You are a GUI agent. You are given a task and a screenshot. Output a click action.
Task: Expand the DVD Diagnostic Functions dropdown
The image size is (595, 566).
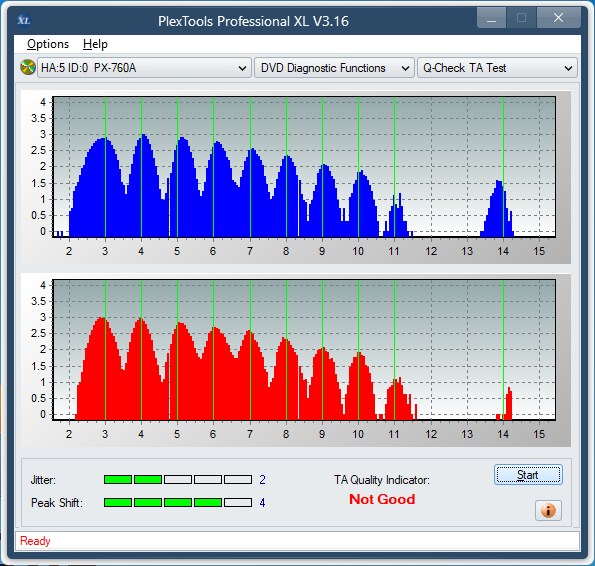click(334, 68)
